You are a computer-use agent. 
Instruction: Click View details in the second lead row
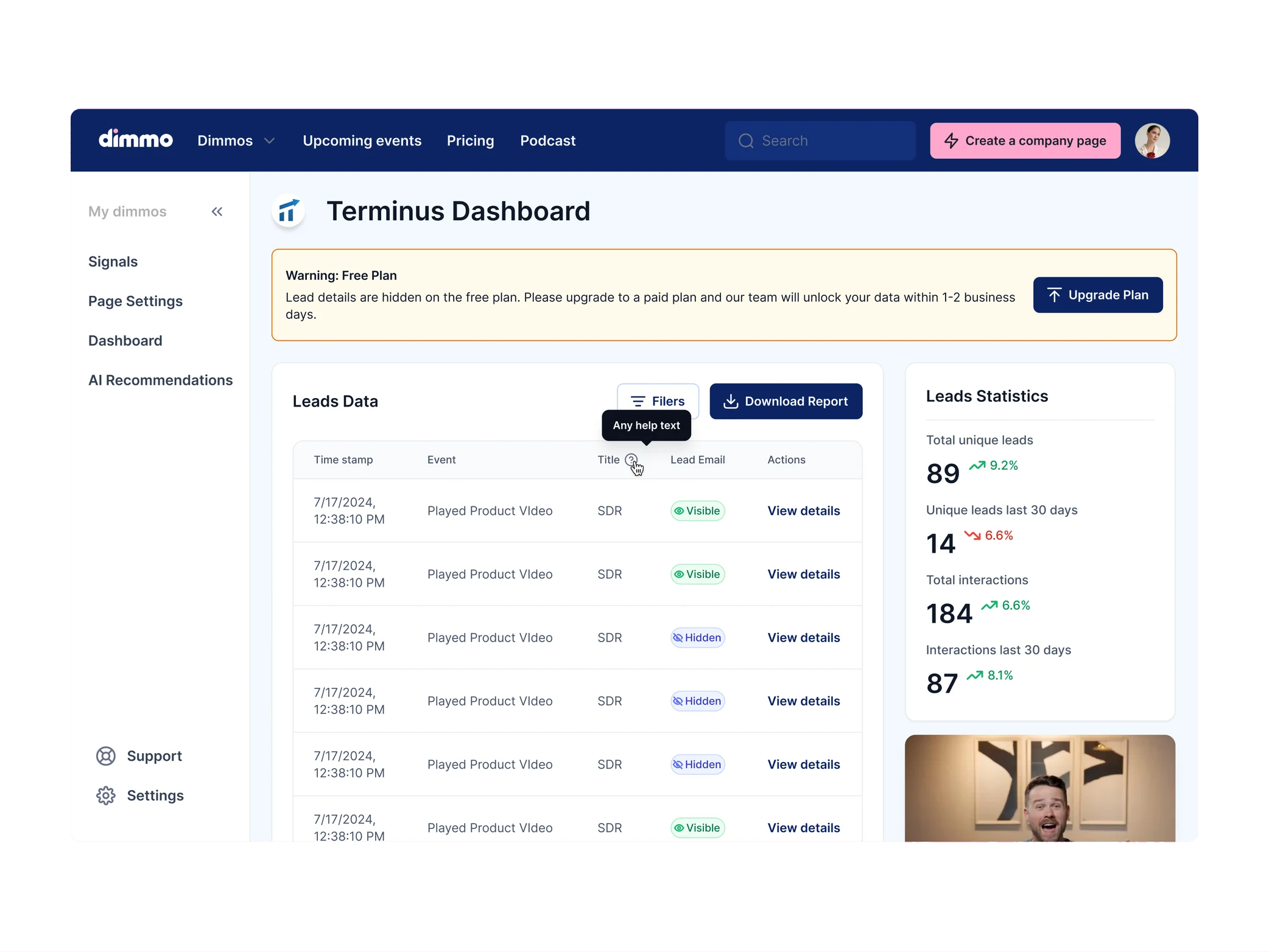click(804, 574)
